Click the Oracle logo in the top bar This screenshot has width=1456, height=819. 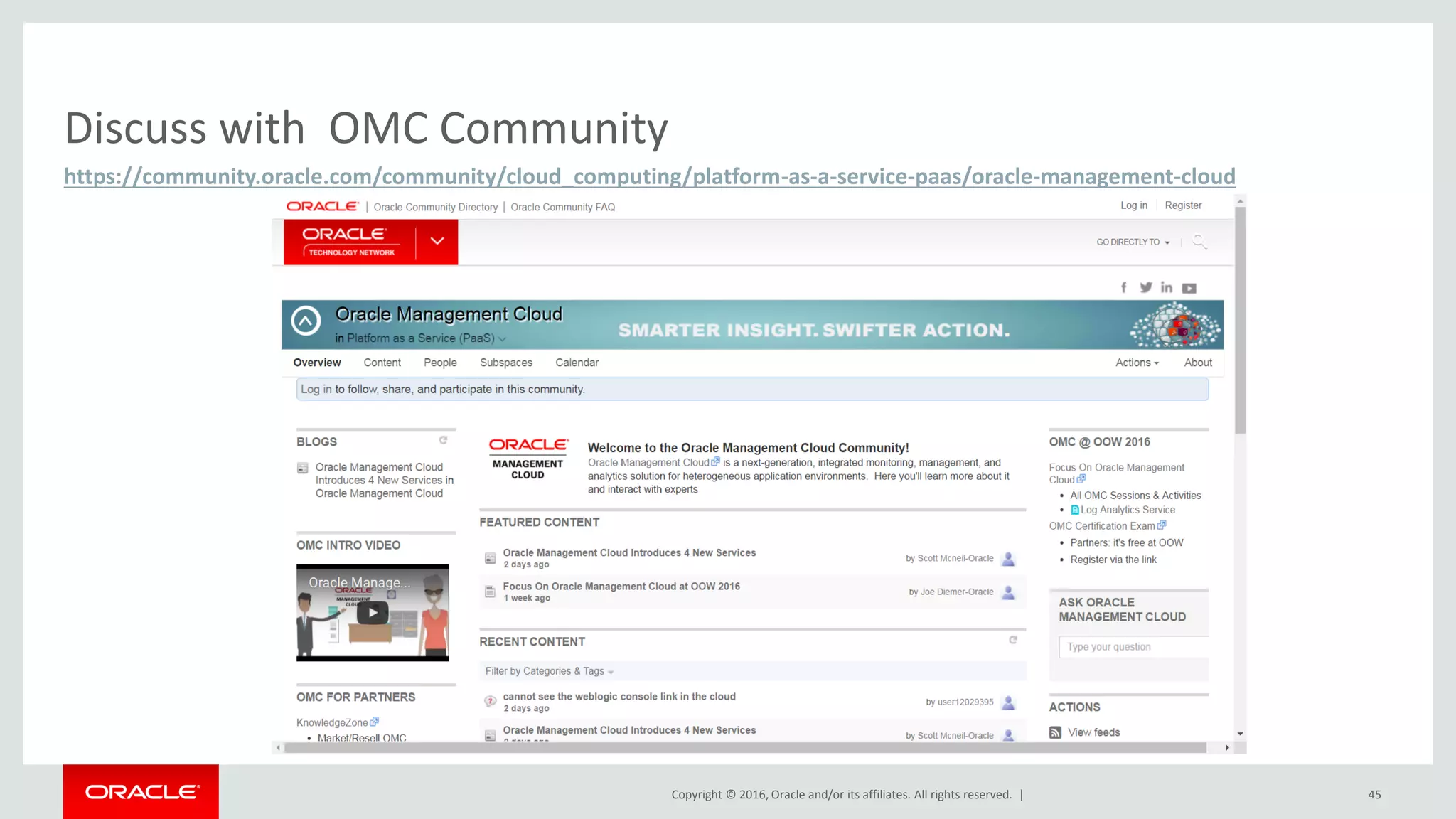[x=323, y=206]
